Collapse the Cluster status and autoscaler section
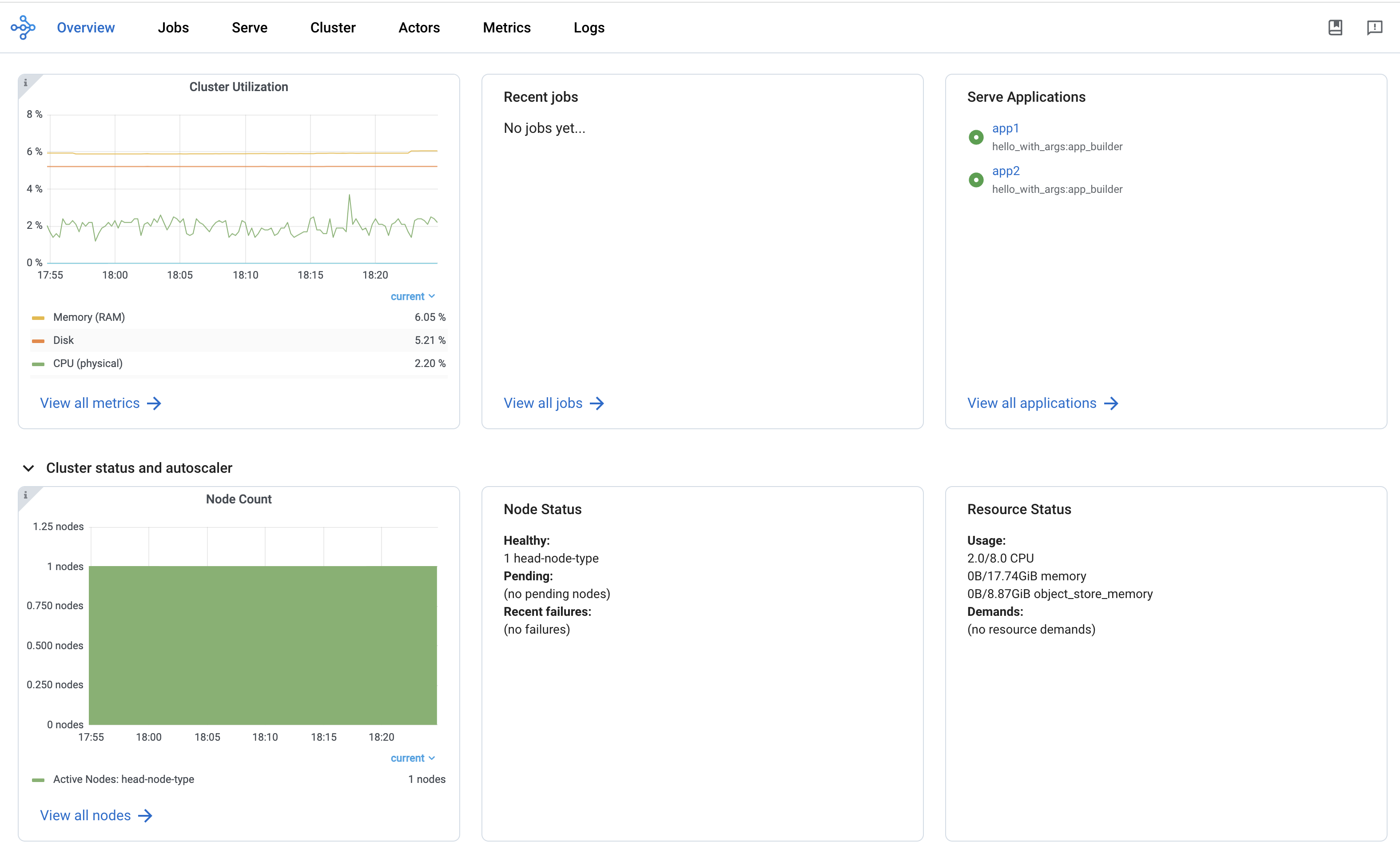This screenshot has height=854, width=1400. point(28,468)
